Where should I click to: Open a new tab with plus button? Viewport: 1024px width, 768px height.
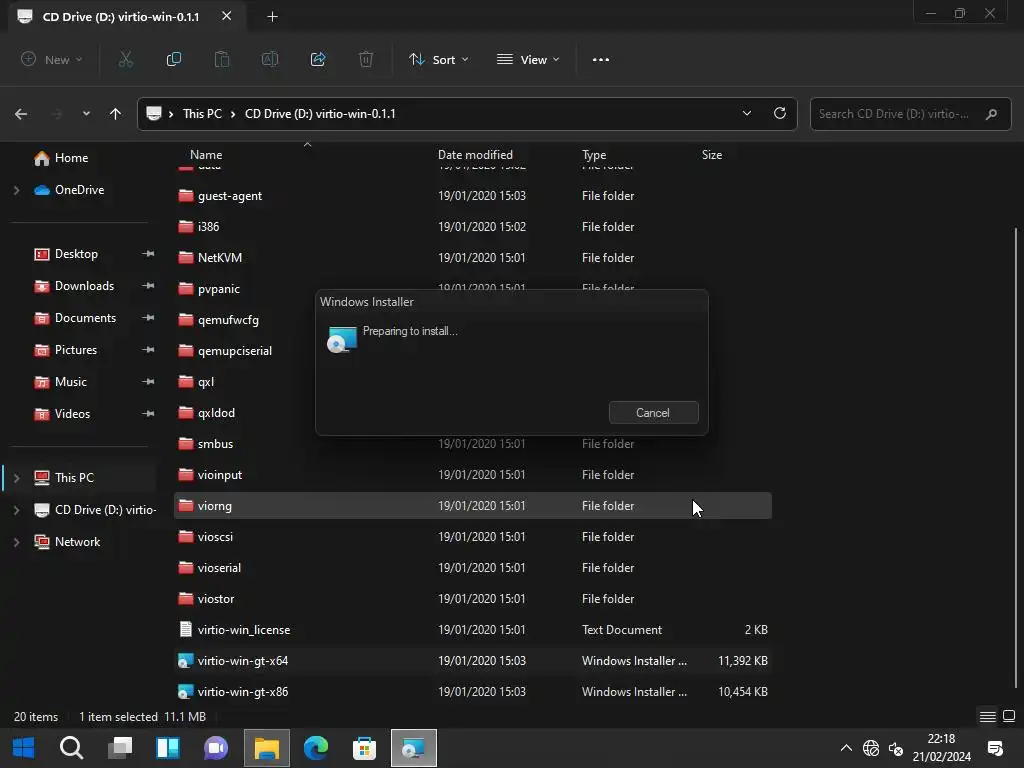coord(272,17)
